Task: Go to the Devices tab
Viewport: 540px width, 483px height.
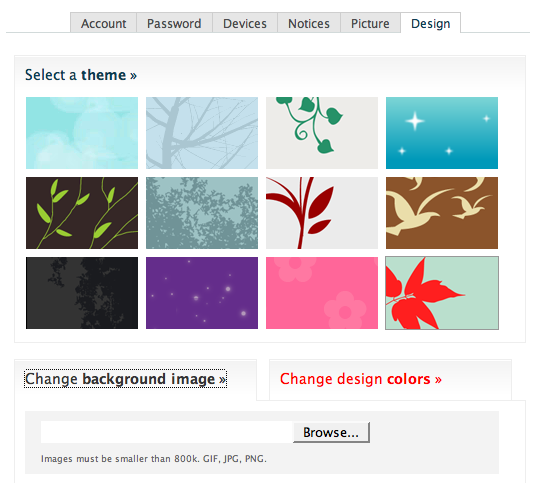Action: click(245, 23)
